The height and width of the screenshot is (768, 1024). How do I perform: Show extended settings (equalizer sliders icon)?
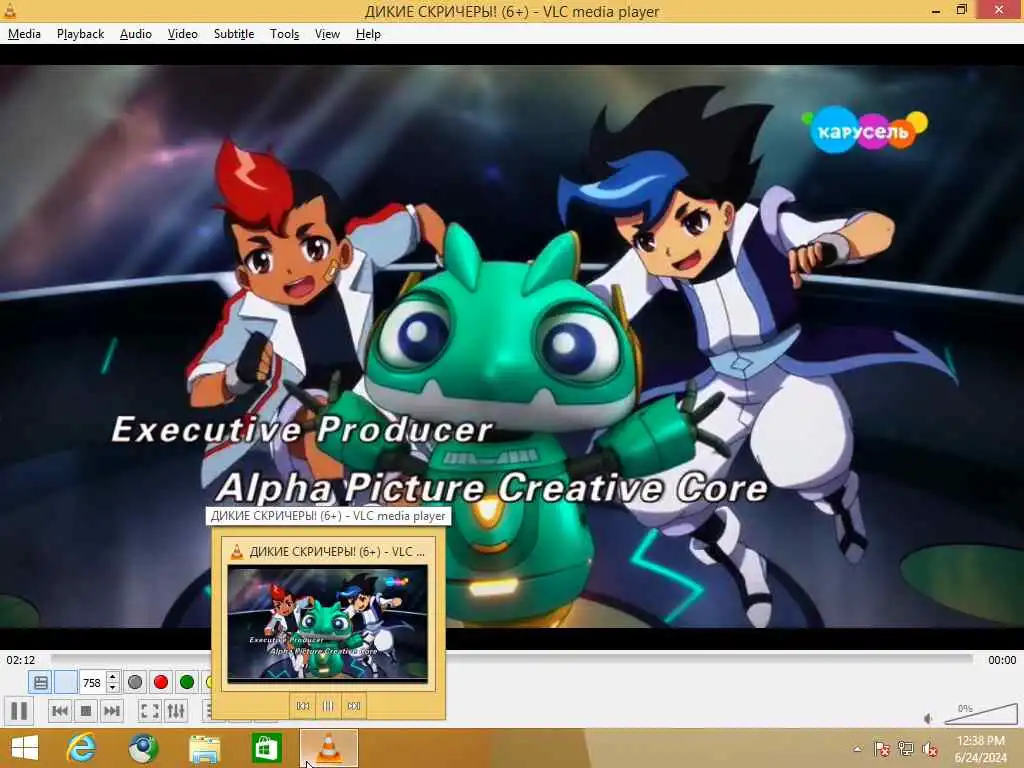pyautogui.click(x=176, y=711)
